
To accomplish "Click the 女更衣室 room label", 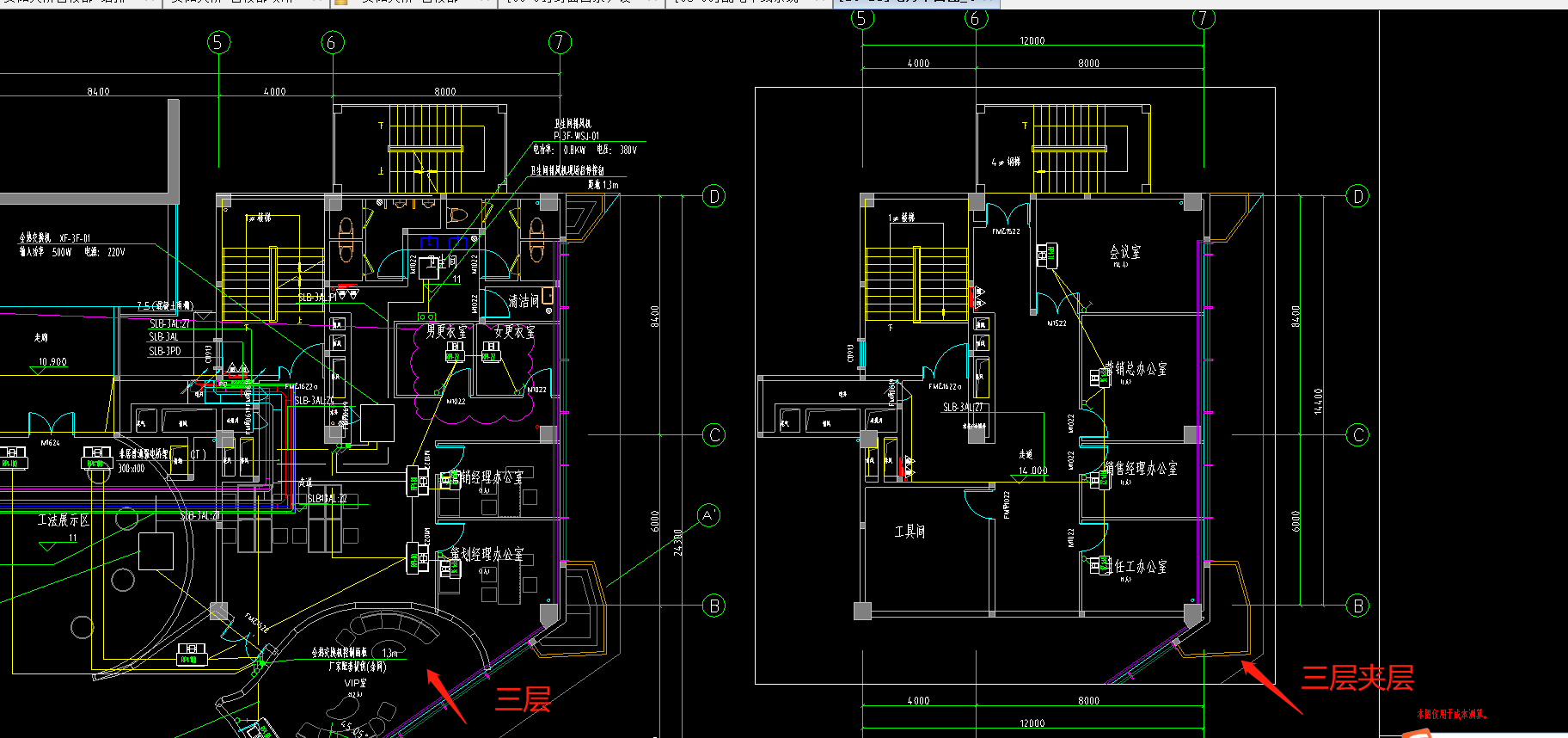I will tap(514, 331).
